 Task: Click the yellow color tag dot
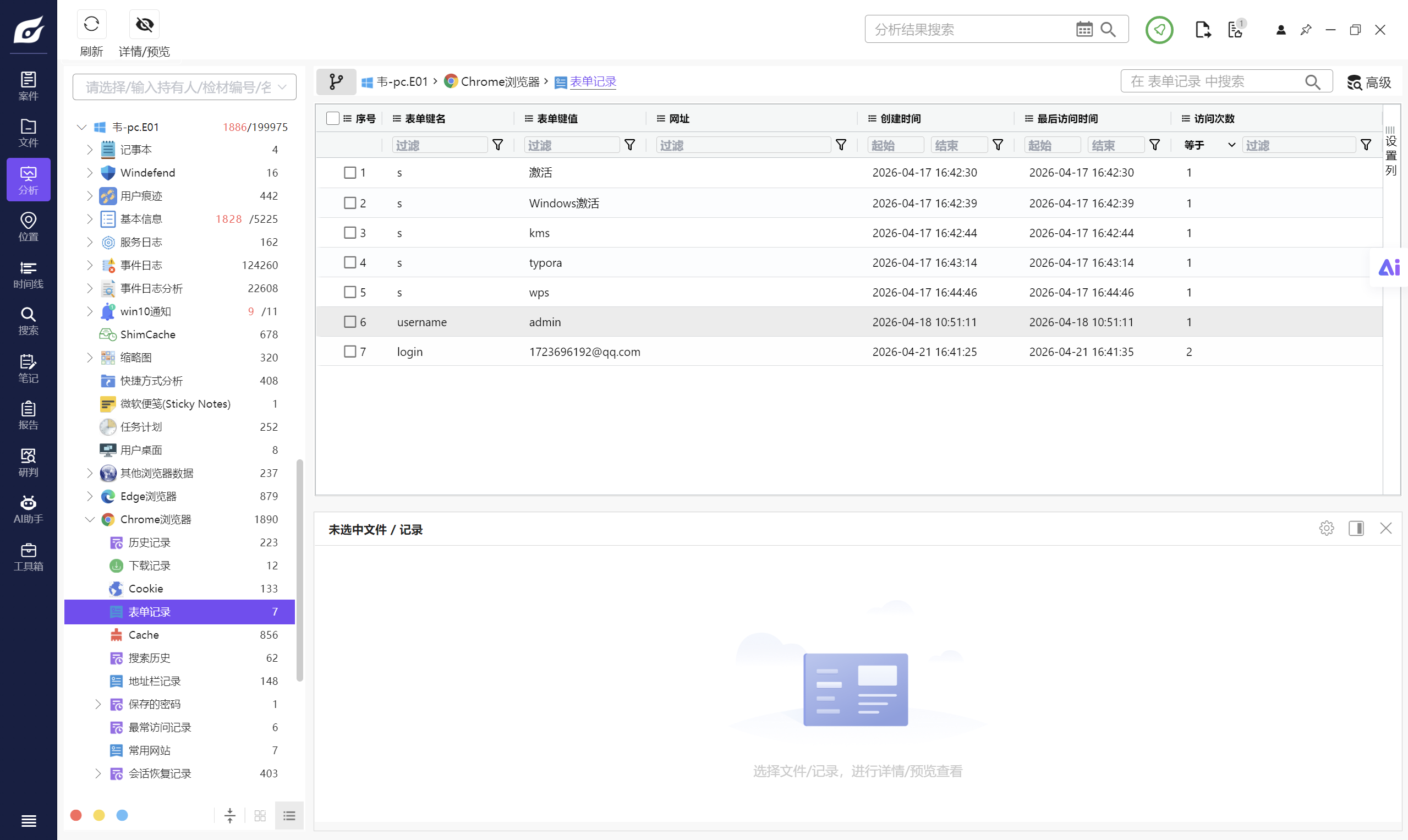click(x=99, y=815)
